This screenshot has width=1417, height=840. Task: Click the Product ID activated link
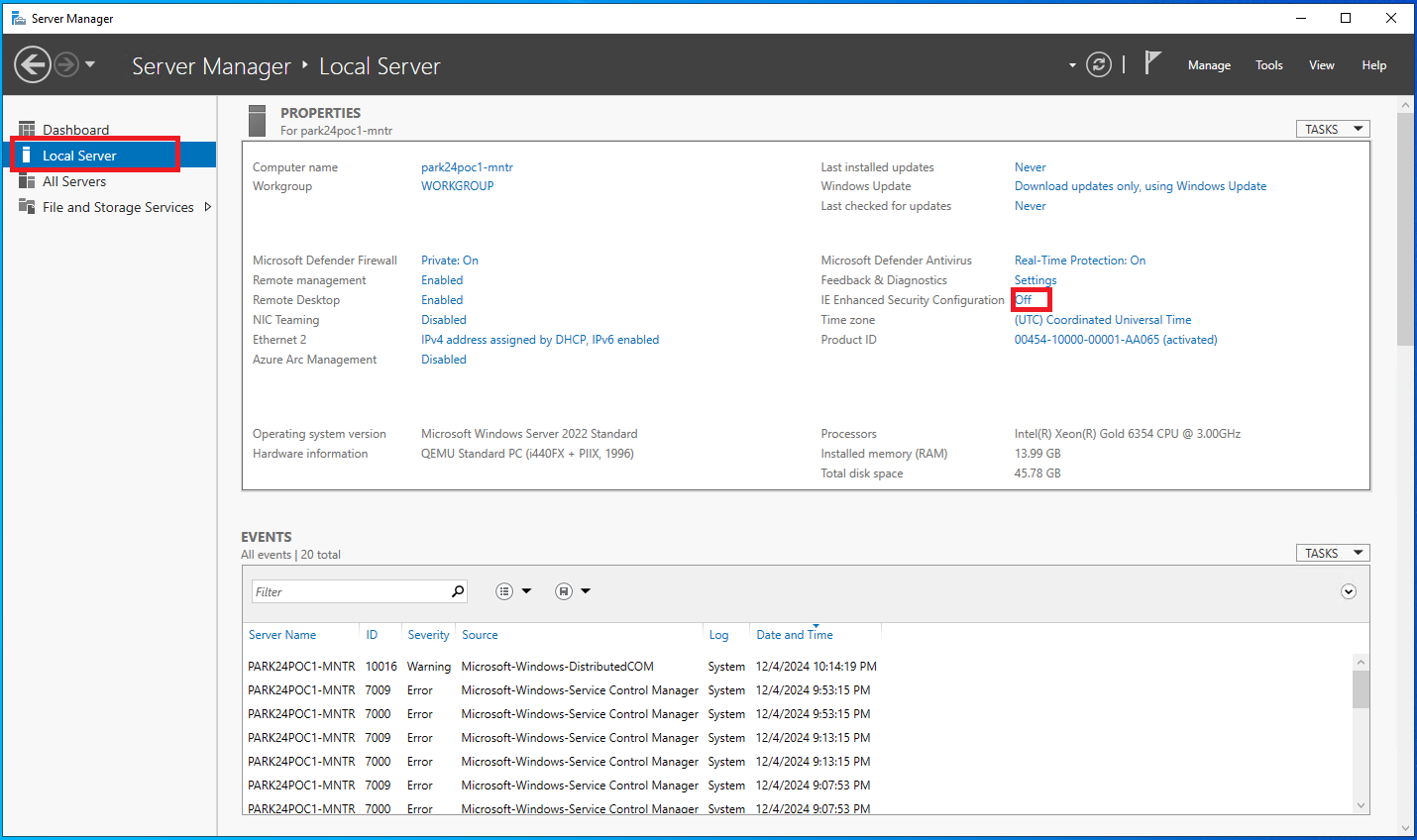tap(1116, 340)
